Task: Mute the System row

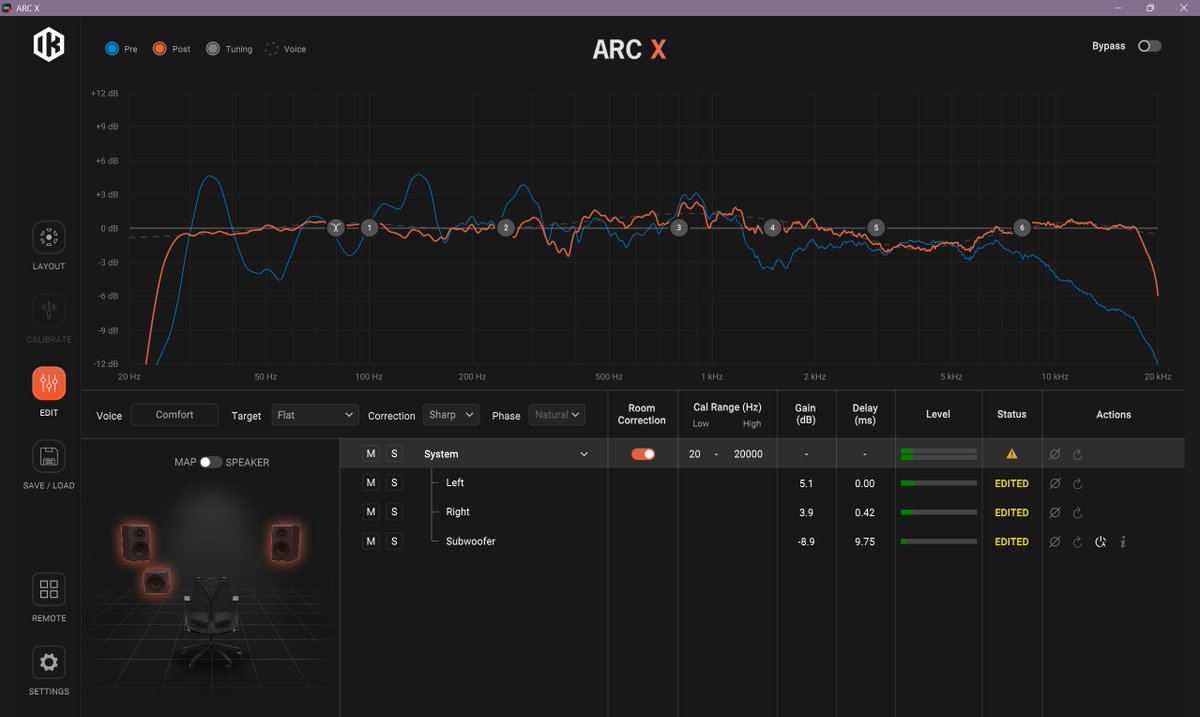Action: (x=371, y=454)
